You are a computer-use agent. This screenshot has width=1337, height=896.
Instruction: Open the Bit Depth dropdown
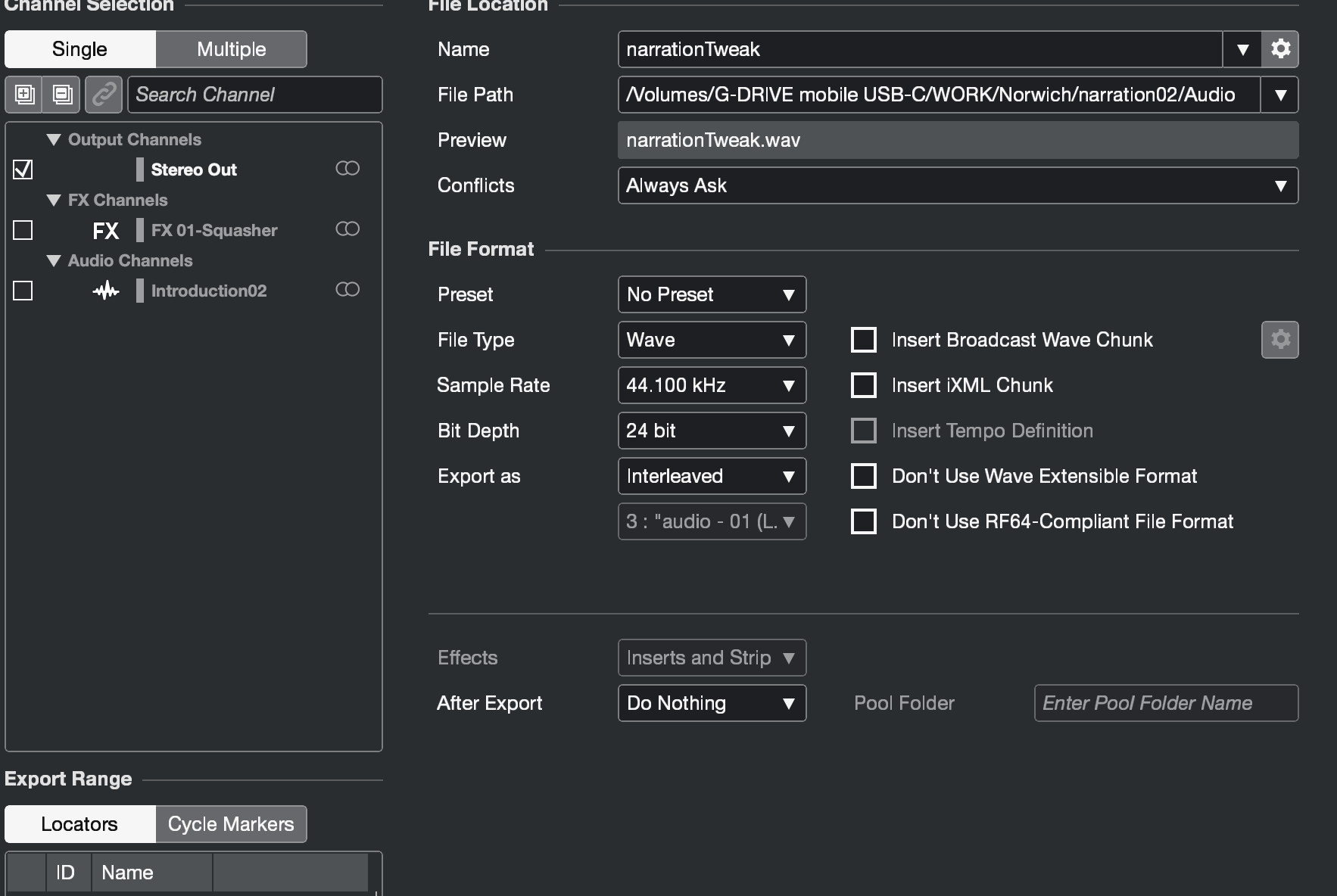[x=712, y=431]
